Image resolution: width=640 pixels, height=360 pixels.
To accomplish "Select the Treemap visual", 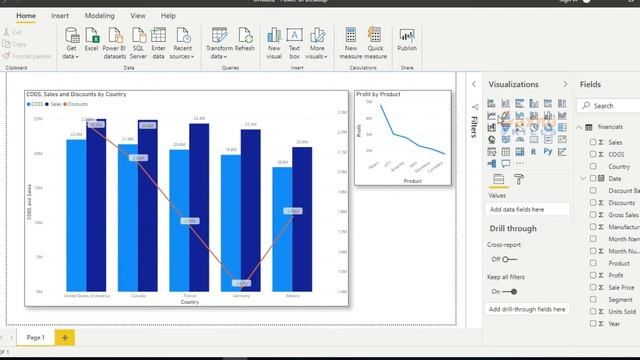I will [562, 127].
